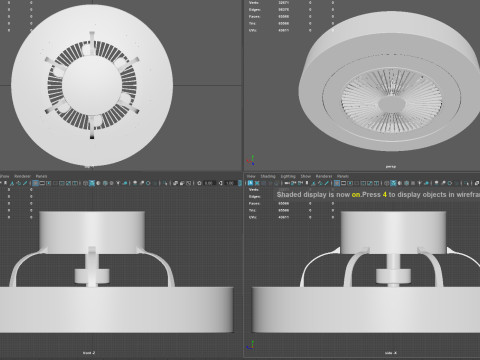The image size is (480, 360).
Task: Toggle X-ray joints in the front view toolbar
Action: coord(188,183)
